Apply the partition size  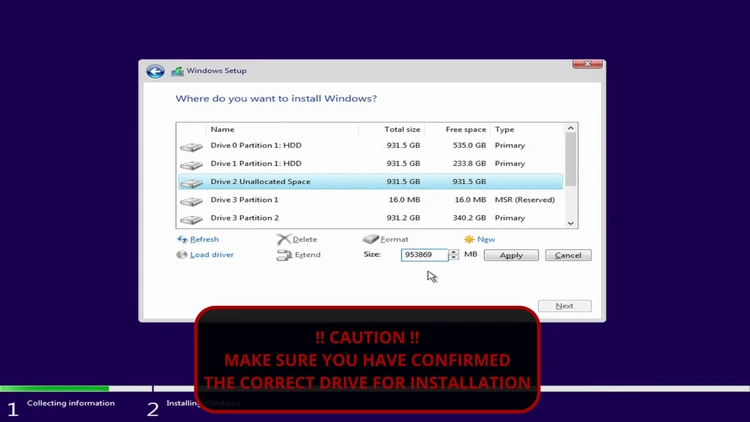click(x=511, y=255)
